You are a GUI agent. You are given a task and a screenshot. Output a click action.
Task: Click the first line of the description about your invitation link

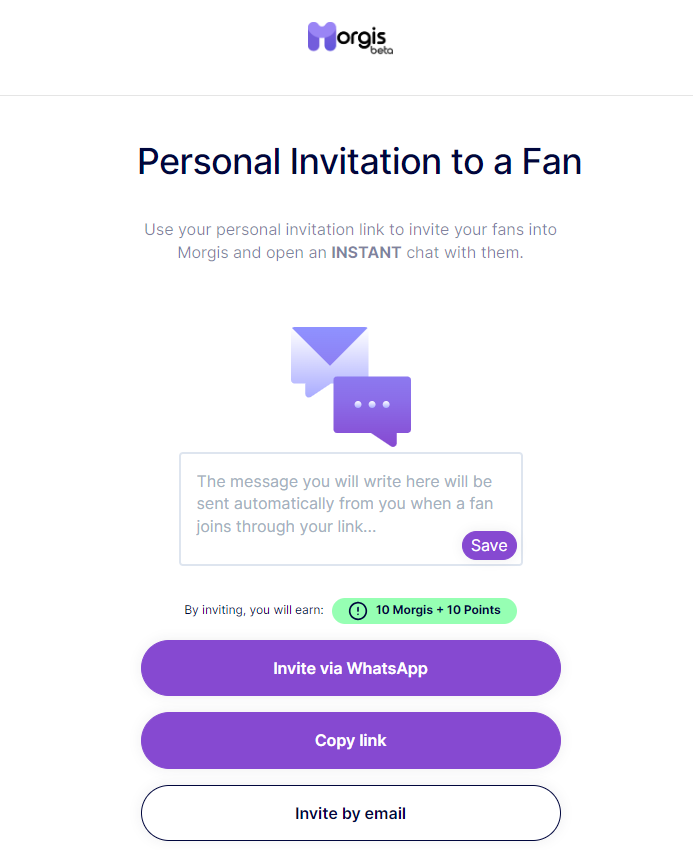[350, 230]
